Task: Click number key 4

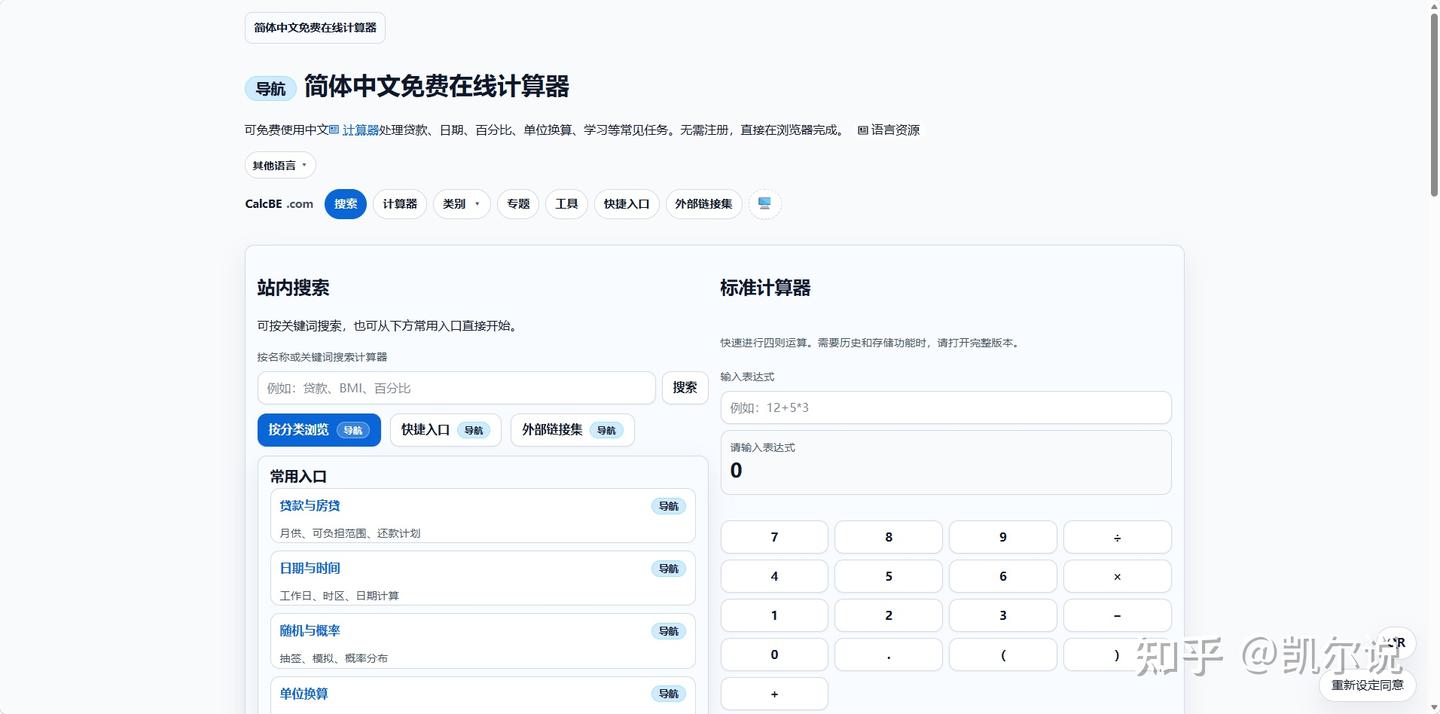Action: click(x=774, y=576)
